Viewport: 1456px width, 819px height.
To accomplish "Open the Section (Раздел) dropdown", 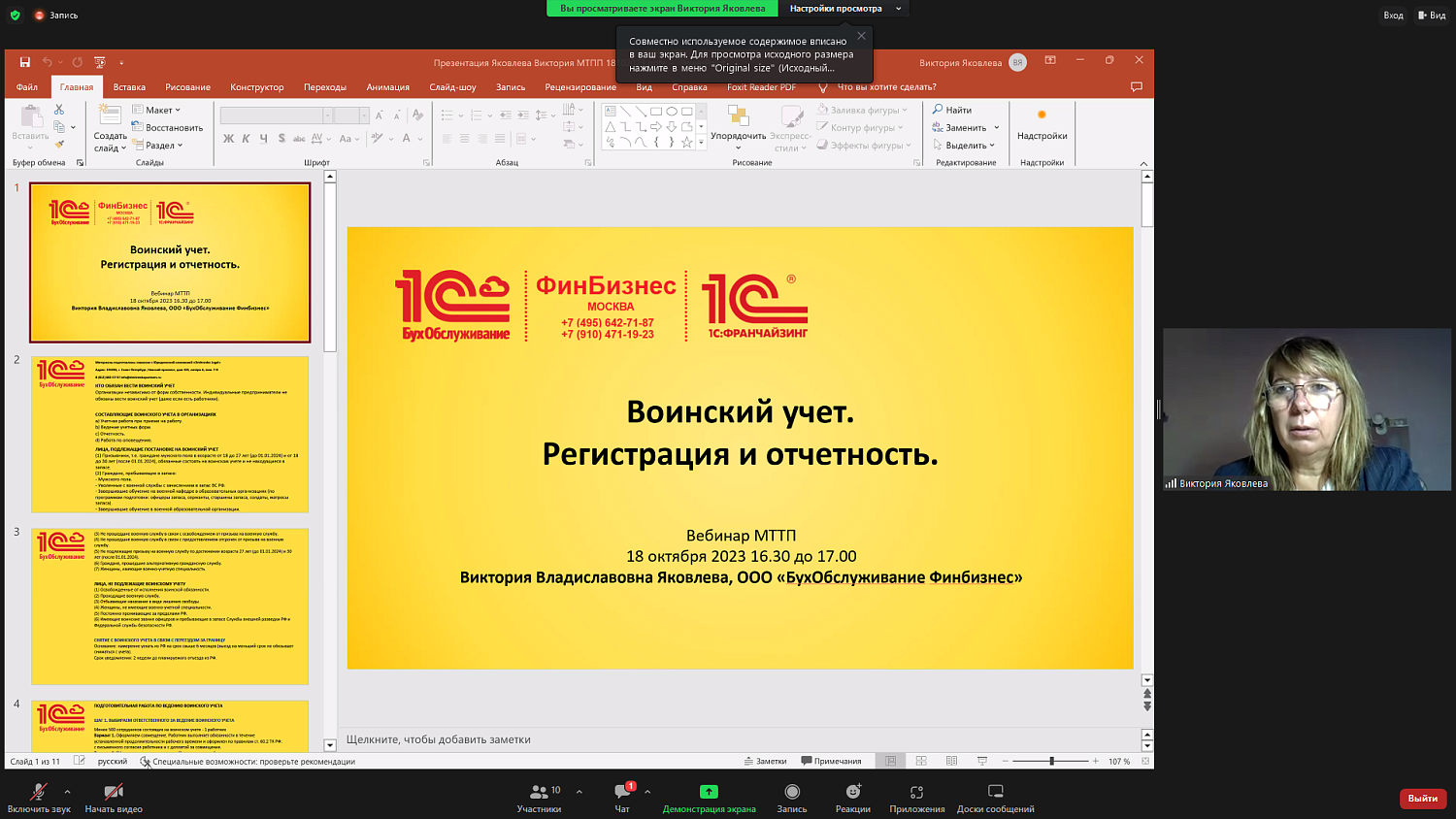I will [158, 145].
